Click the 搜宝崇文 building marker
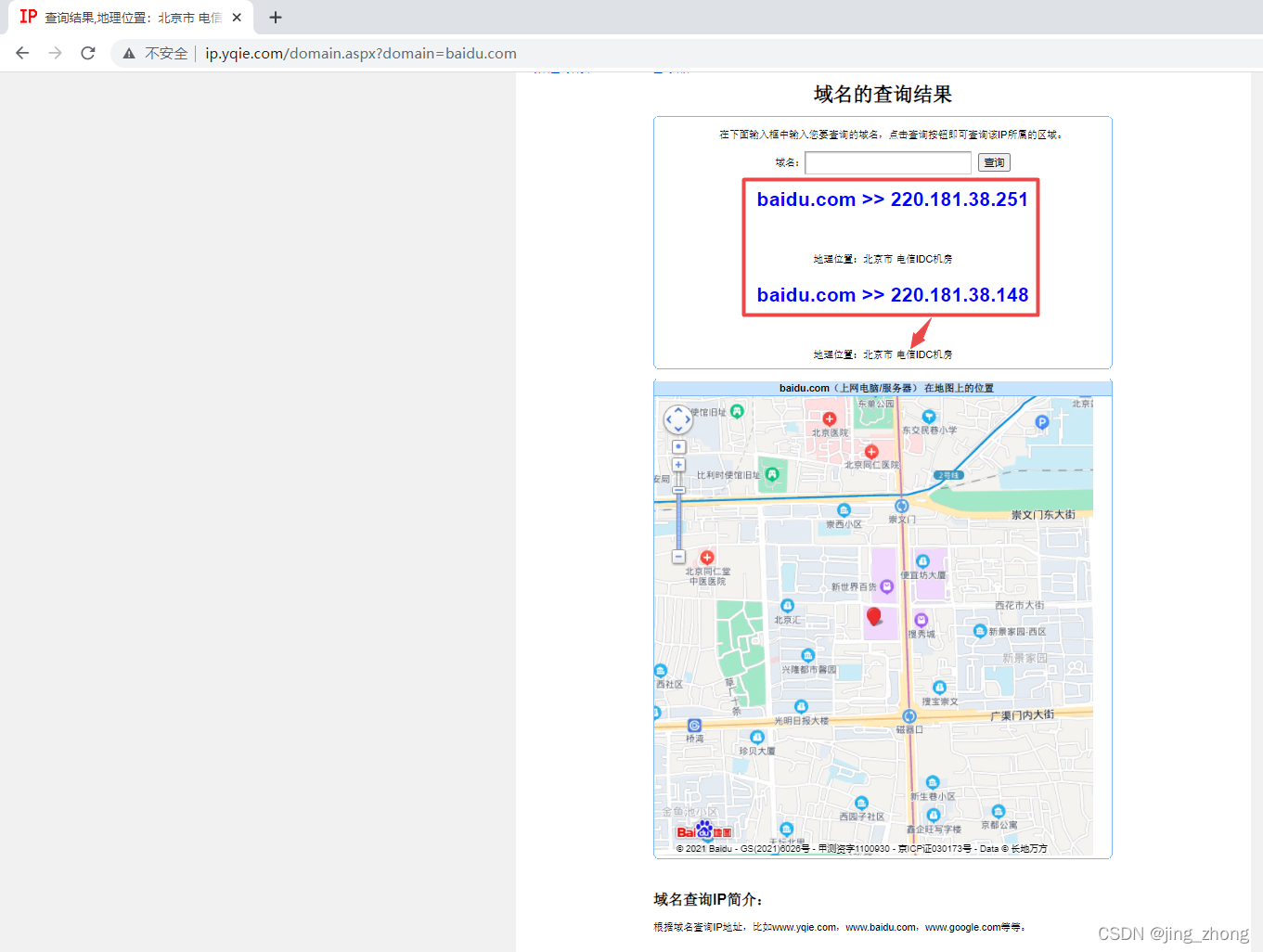The height and width of the screenshot is (952, 1263). [x=939, y=688]
